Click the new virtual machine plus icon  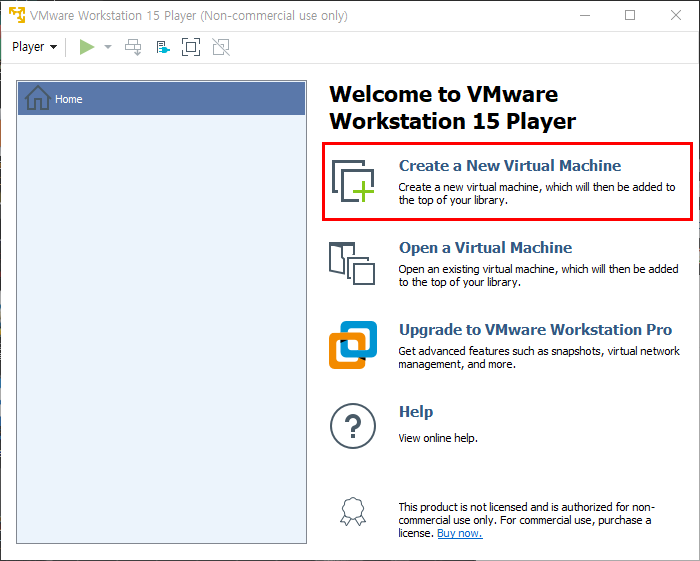click(x=353, y=181)
